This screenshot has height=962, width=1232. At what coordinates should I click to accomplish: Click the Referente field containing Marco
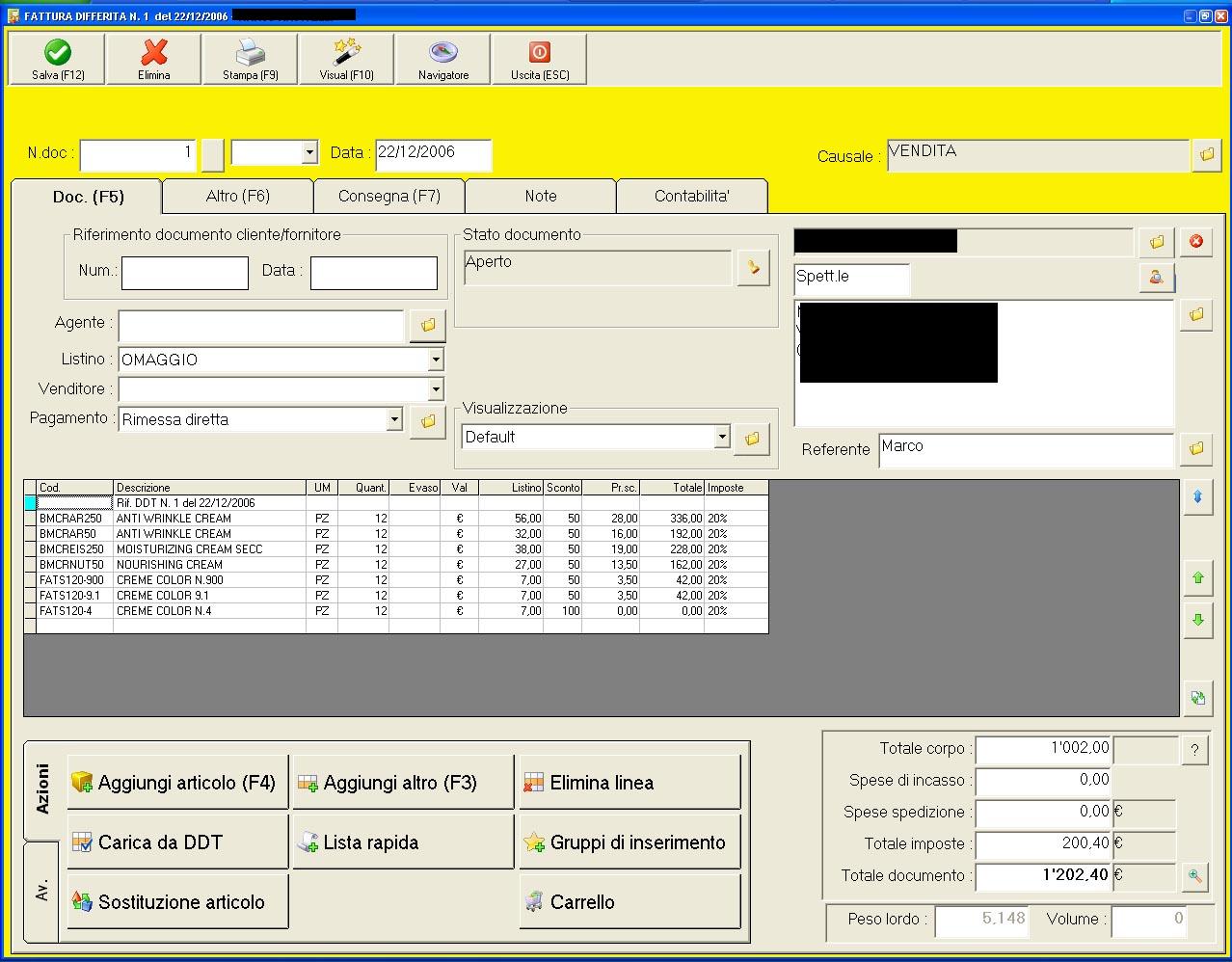pyautogui.click(x=1026, y=449)
